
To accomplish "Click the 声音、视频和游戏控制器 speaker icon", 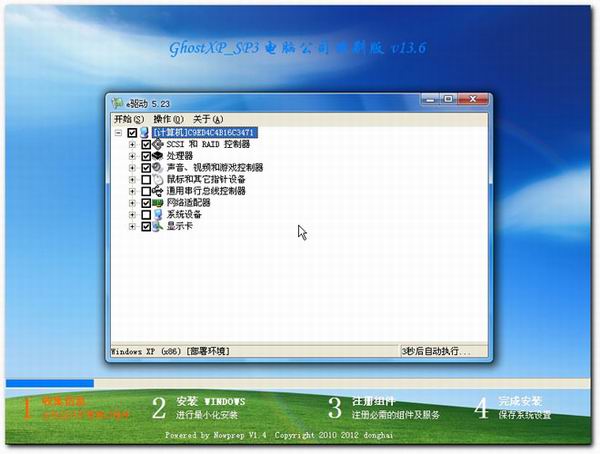I will 158,167.
